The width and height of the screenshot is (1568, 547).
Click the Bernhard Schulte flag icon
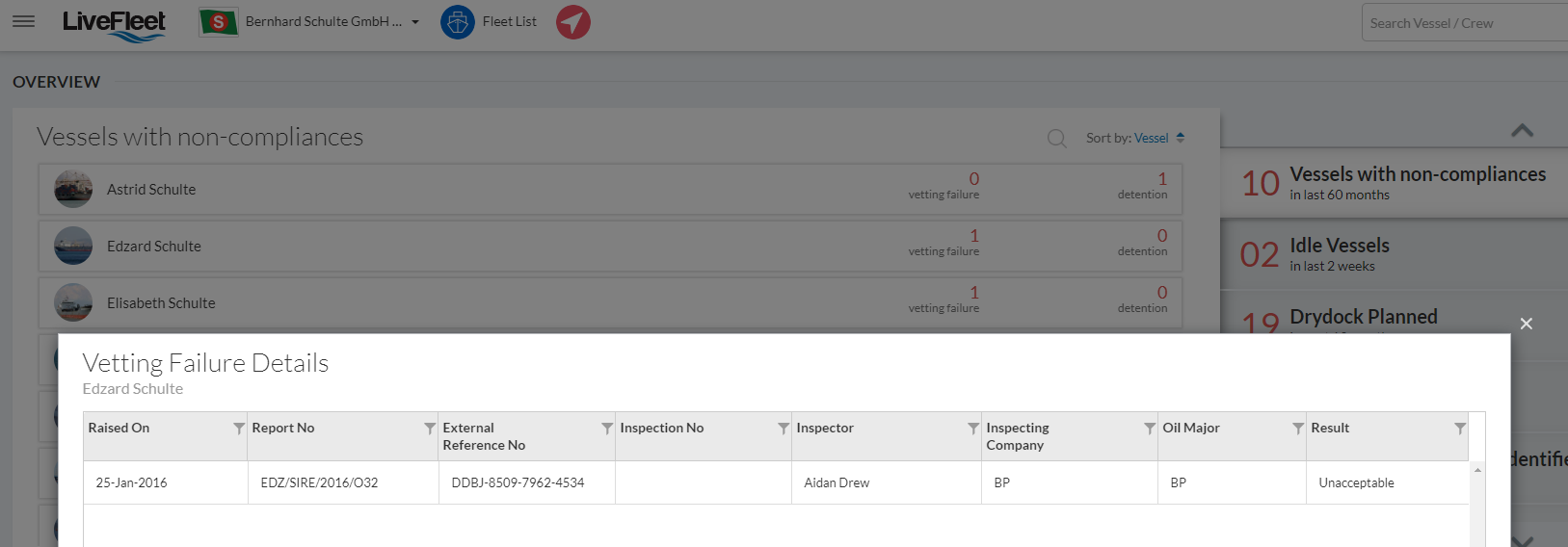pos(219,21)
